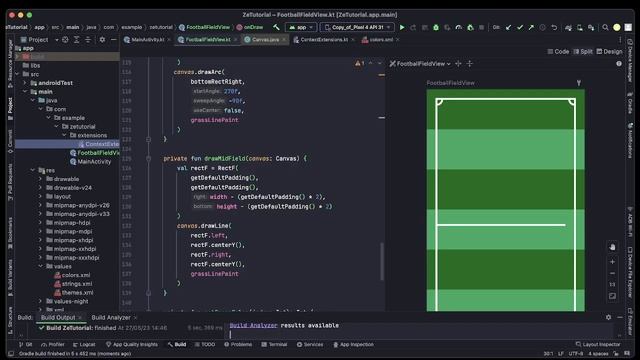Click the football field design preview

505,200
